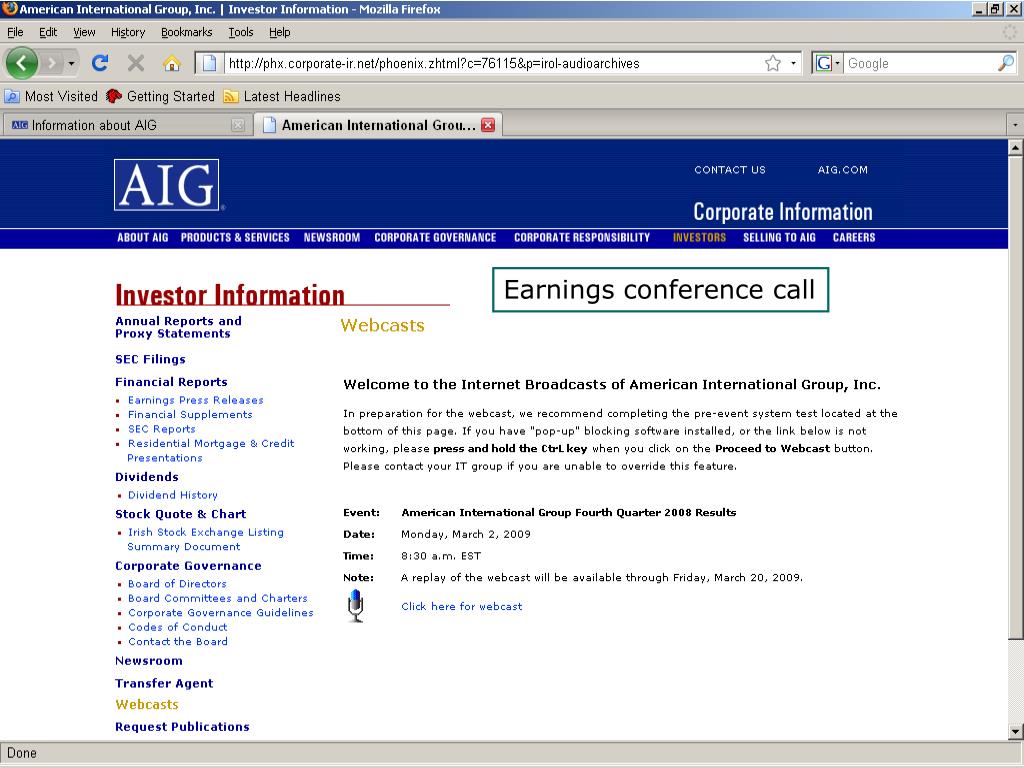Click the Google search magnifier icon
Screen dimensions: 1024x768
(x=1006, y=63)
